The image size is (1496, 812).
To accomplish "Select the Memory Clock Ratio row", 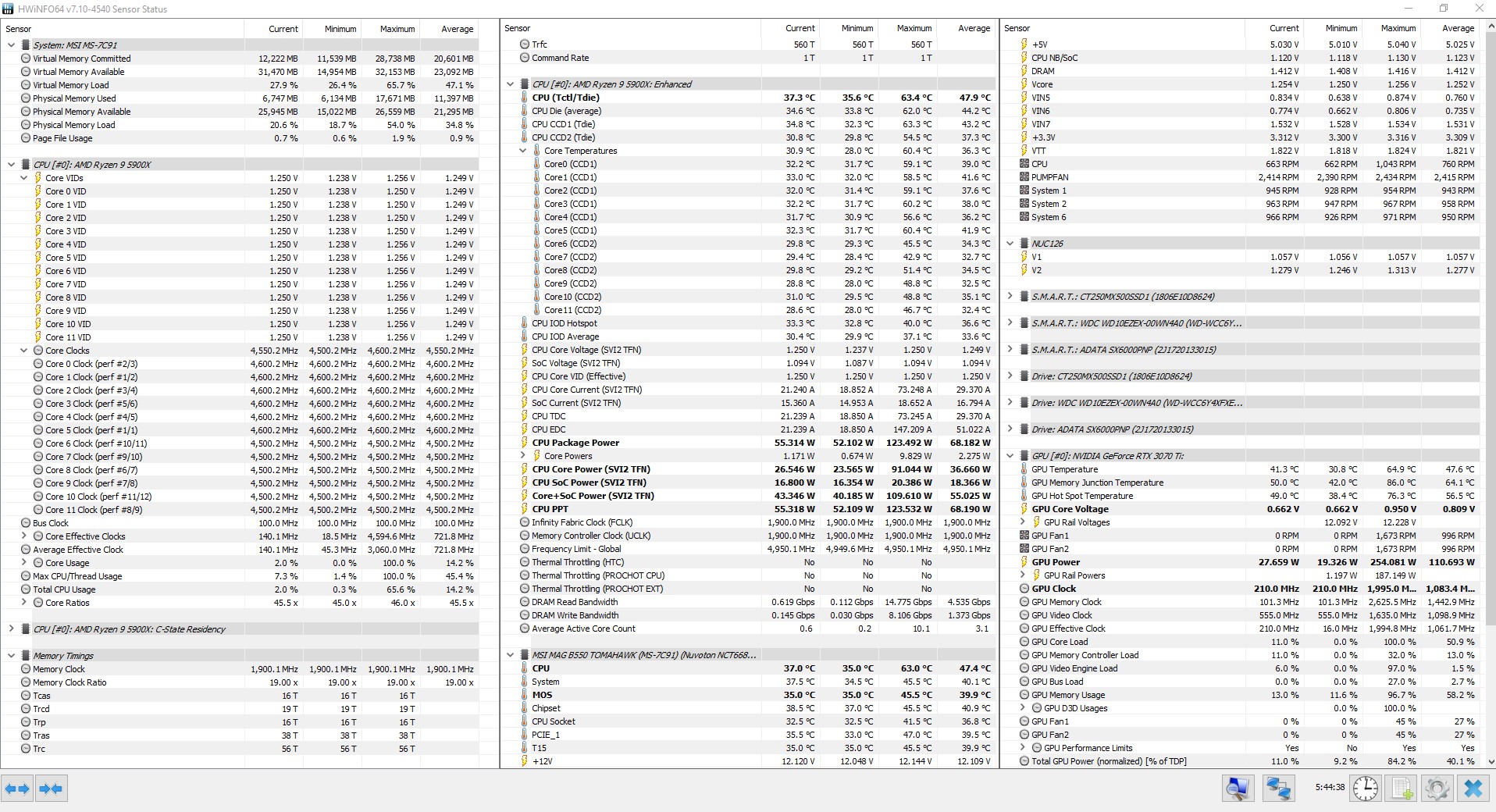I will 240,682.
